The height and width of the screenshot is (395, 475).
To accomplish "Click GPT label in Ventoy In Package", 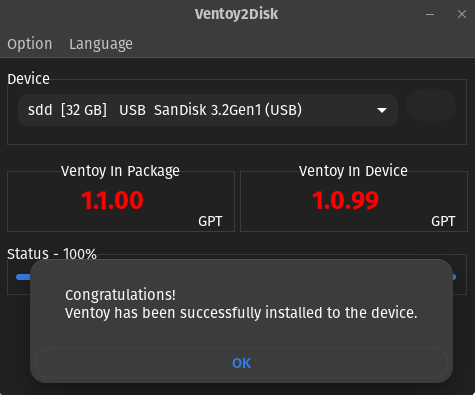I will pyautogui.click(x=210, y=221).
